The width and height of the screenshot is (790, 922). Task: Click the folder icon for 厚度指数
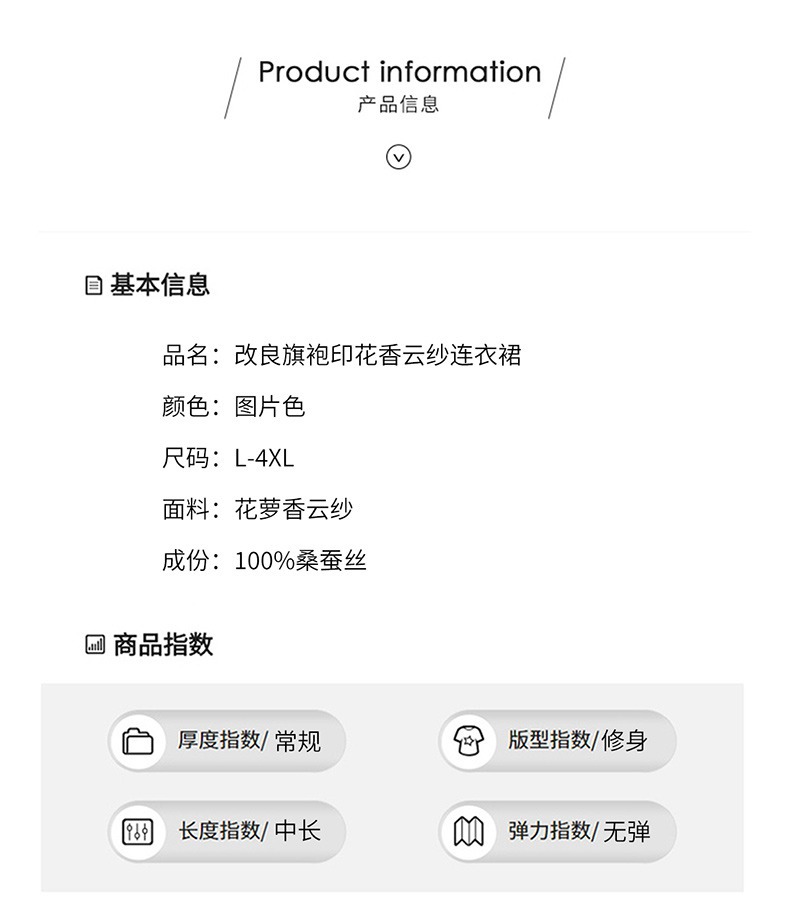[x=138, y=741]
